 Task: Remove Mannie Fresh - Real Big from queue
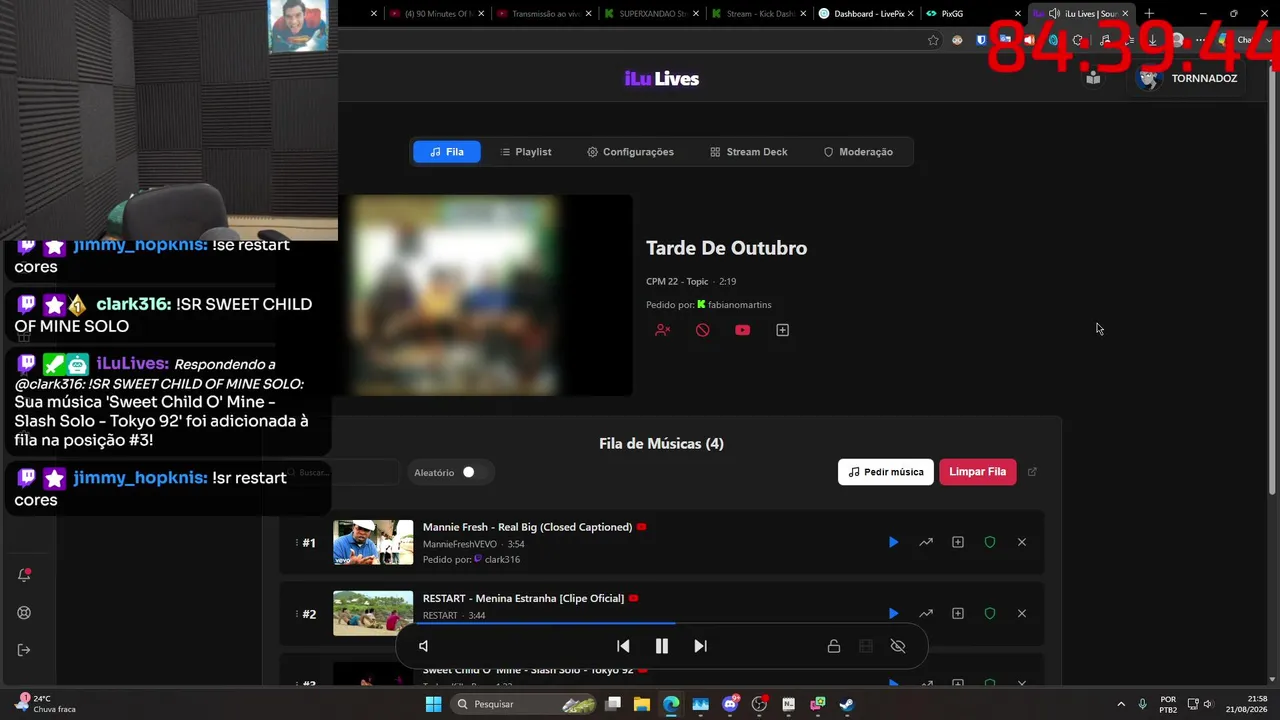1022,542
